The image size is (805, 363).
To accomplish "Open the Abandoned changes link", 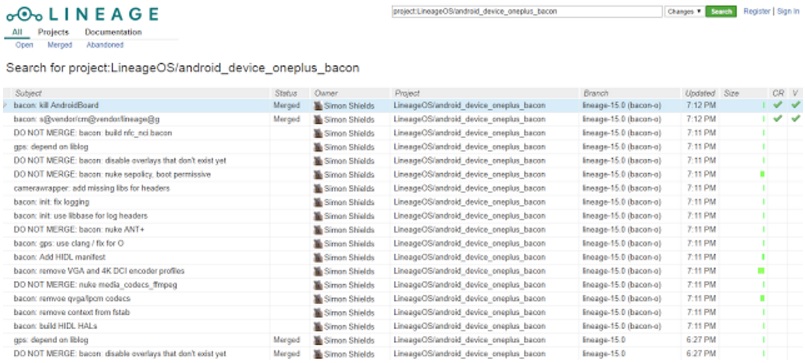I will point(105,45).
